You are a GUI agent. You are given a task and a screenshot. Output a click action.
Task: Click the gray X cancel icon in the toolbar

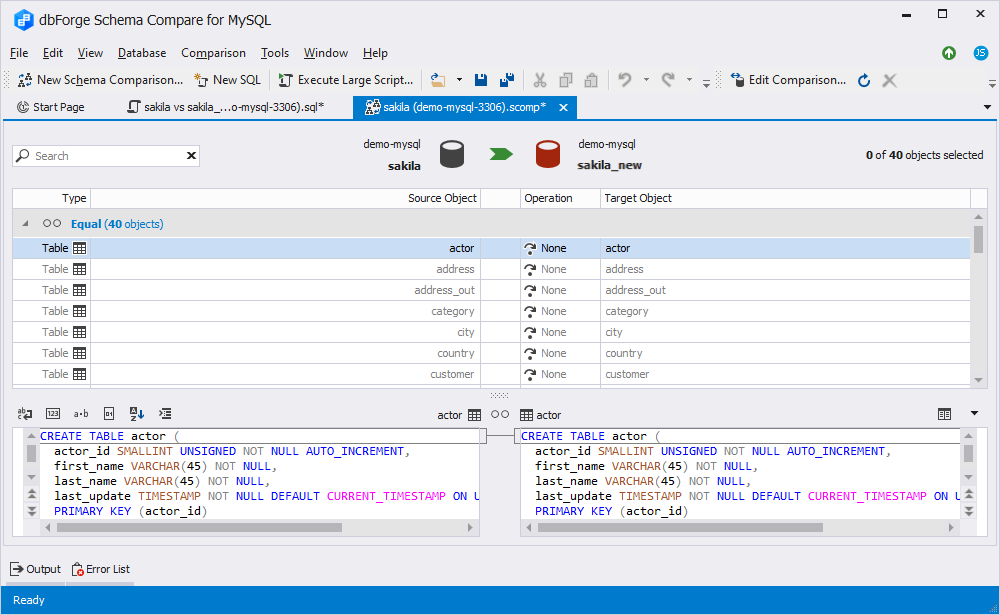(890, 80)
